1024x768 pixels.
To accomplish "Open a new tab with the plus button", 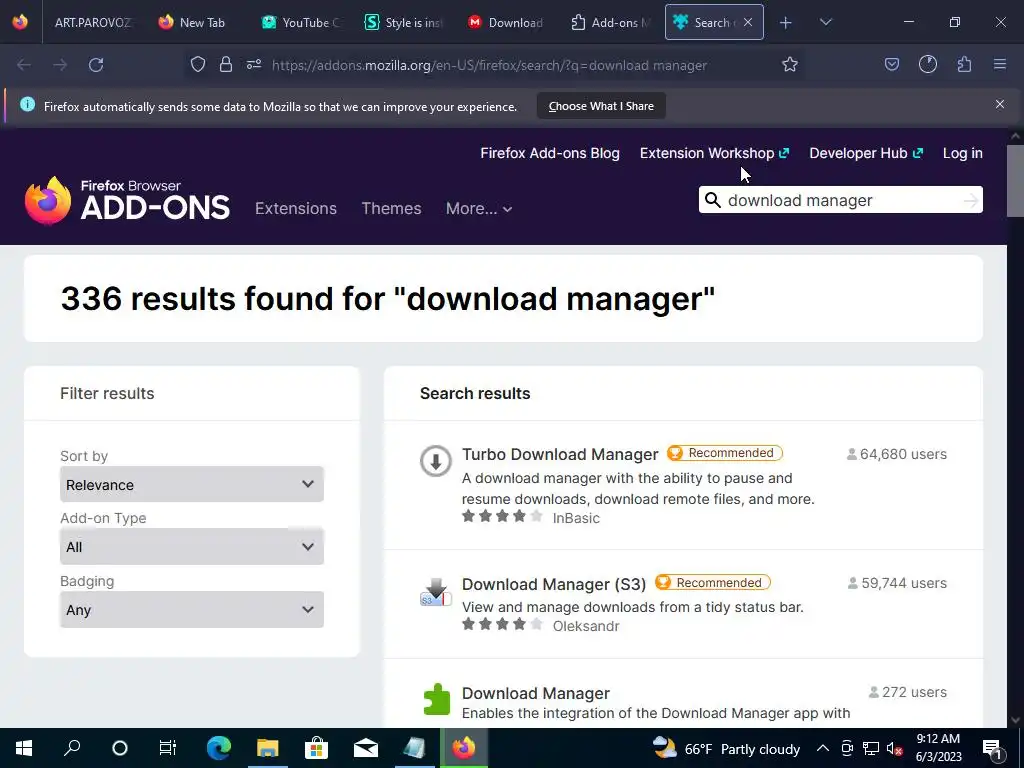I will pyautogui.click(x=786, y=23).
